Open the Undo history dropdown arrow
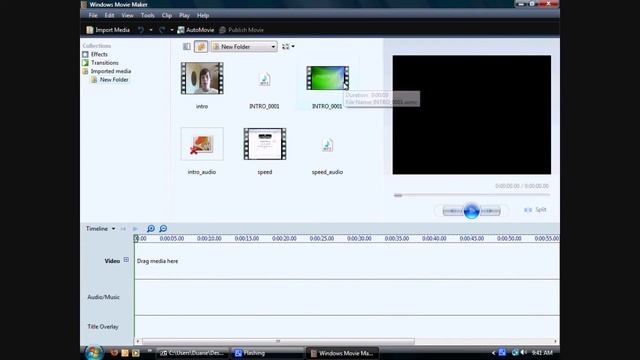The image size is (640, 360). pyautogui.click(x=151, y=30)
